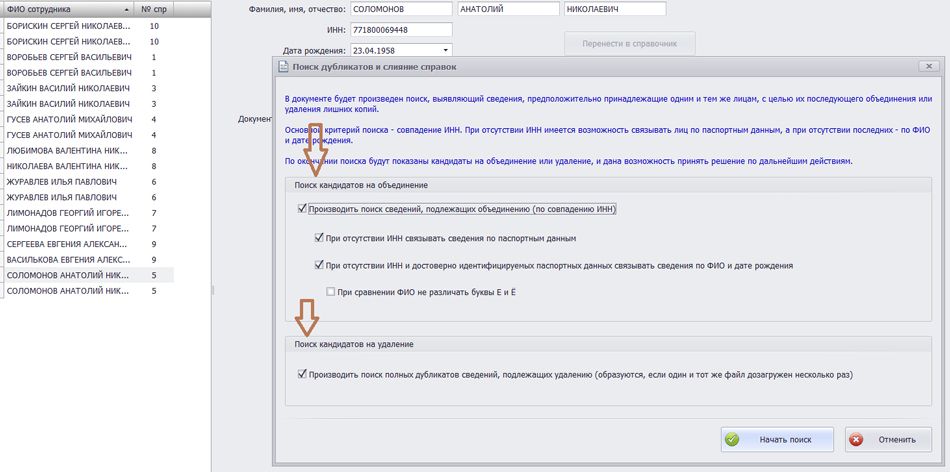The image size is (950, 472).
Task: Sort list by ФИО сотрудника column header
Action: [x=67, y=10]
